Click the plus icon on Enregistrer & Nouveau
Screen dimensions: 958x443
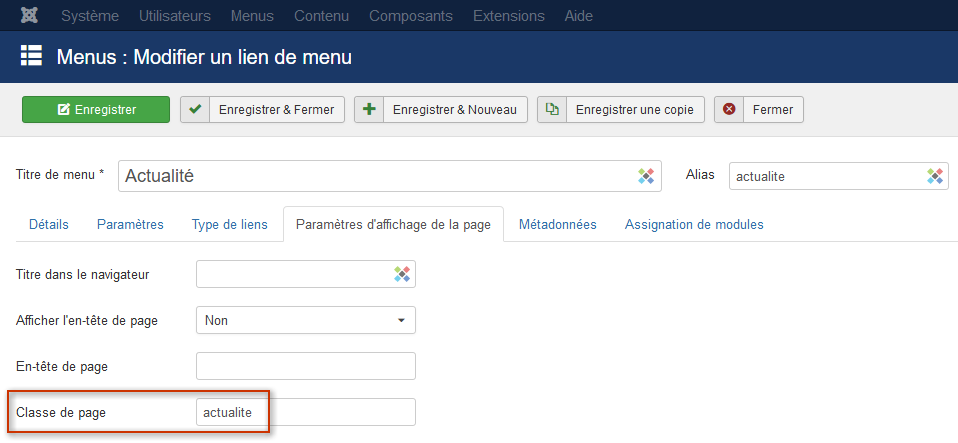point(369,109)
